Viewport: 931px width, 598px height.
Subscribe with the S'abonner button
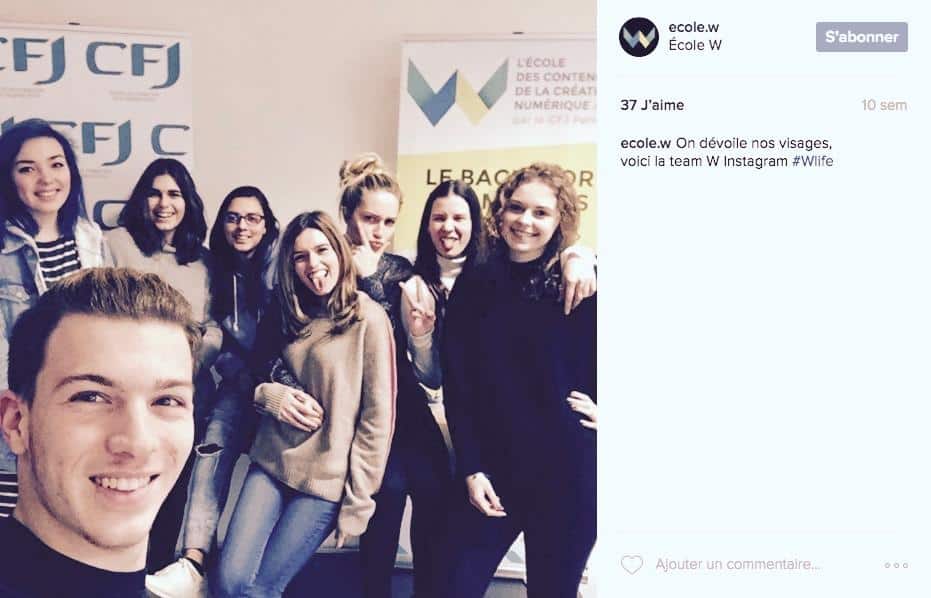862,37
